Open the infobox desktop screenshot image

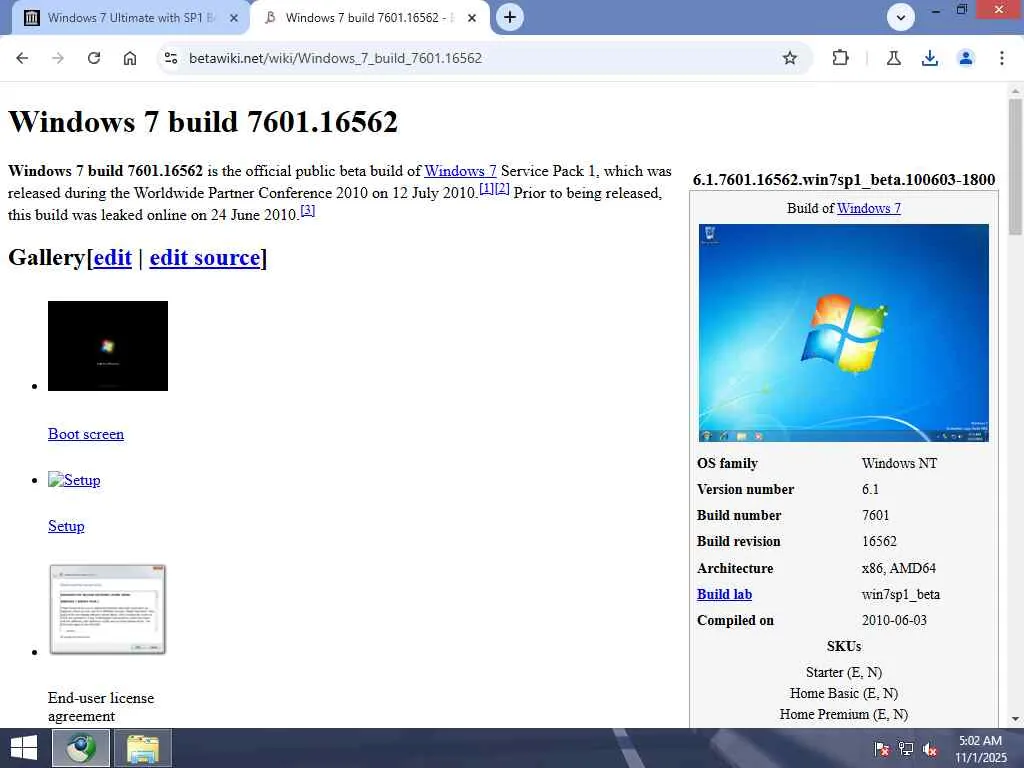tap(844, 333)
